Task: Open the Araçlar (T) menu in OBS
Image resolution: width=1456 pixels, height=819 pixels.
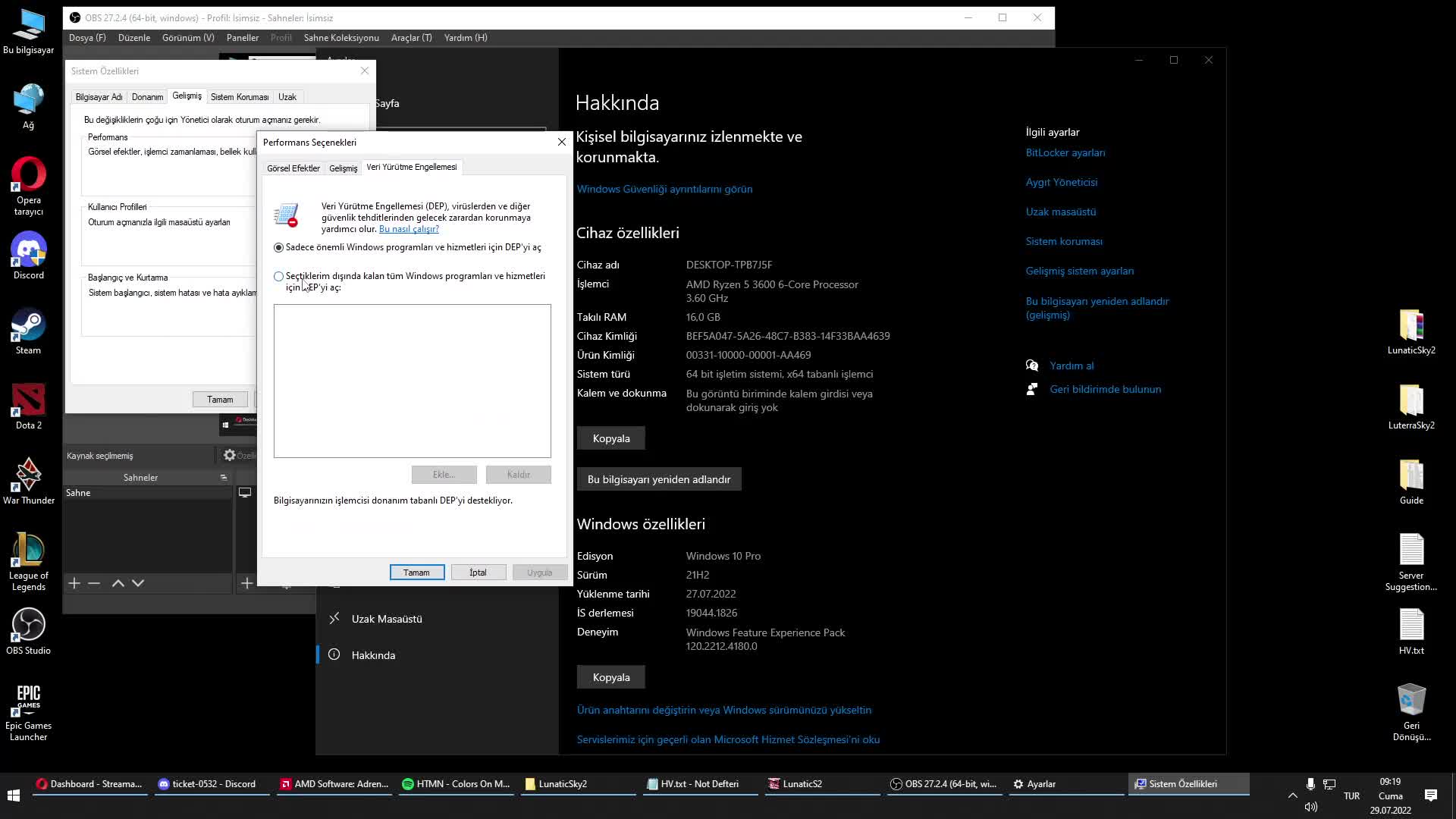Action: pos(411,38)
